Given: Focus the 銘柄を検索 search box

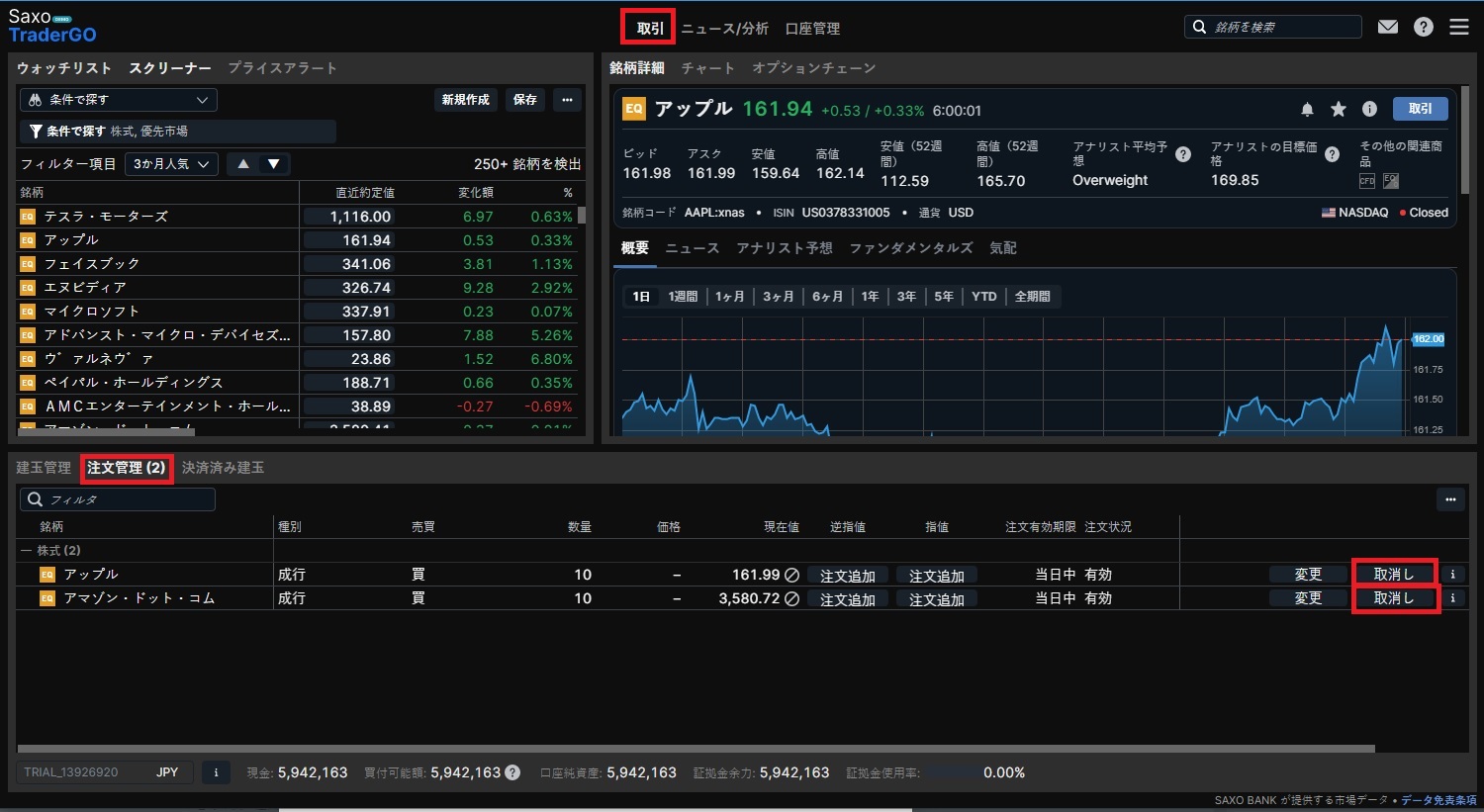Looking at the screenshot, I should point(1273,27).
